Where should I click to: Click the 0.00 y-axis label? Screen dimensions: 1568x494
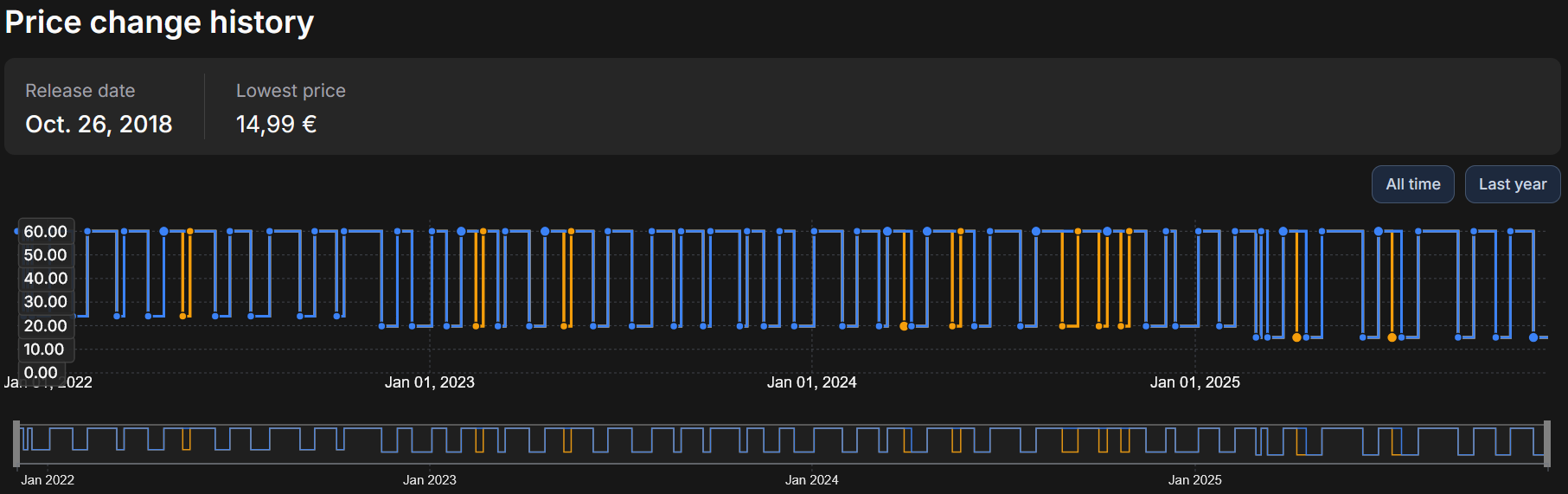coord(41,373)
